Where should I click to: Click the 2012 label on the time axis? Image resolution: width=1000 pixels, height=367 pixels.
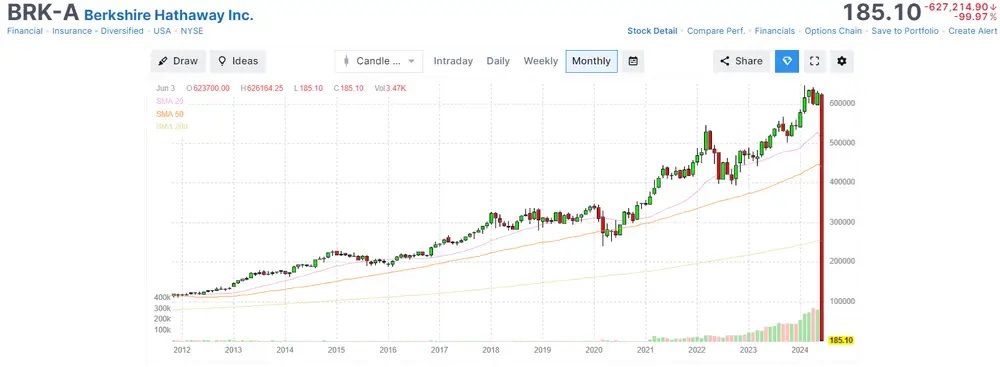point(181,350)
